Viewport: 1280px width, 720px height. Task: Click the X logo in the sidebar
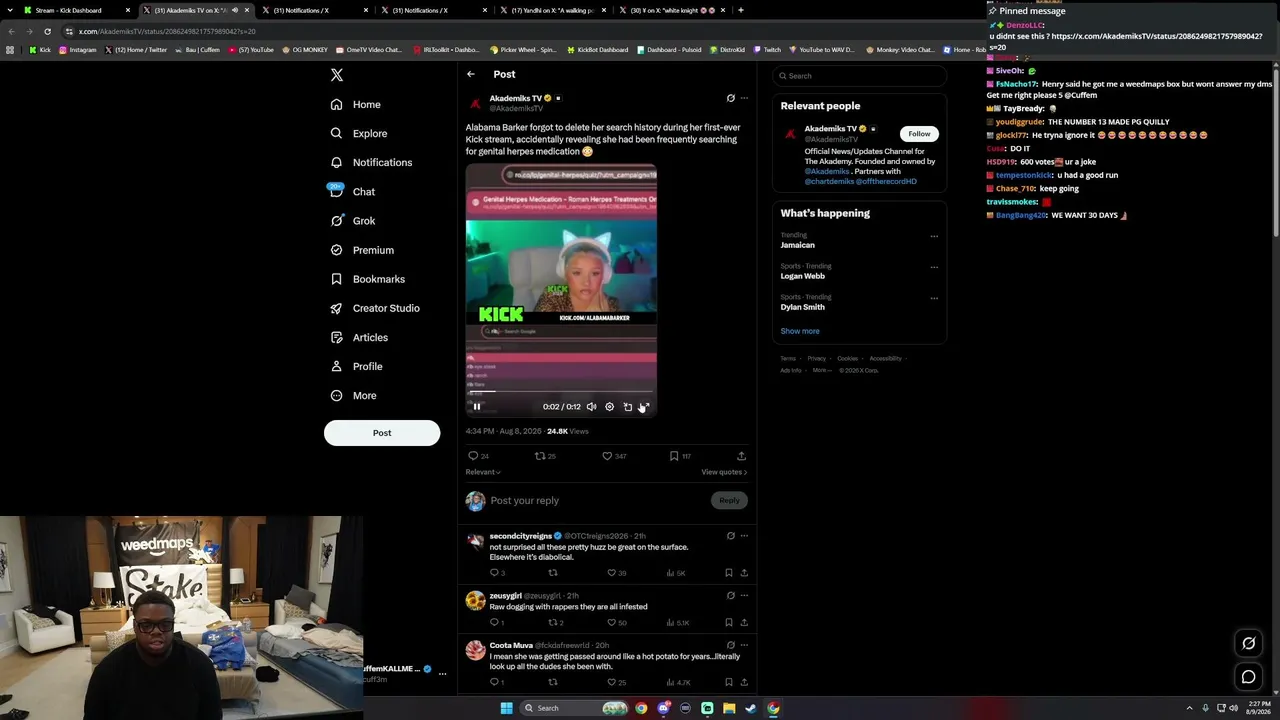337,75
